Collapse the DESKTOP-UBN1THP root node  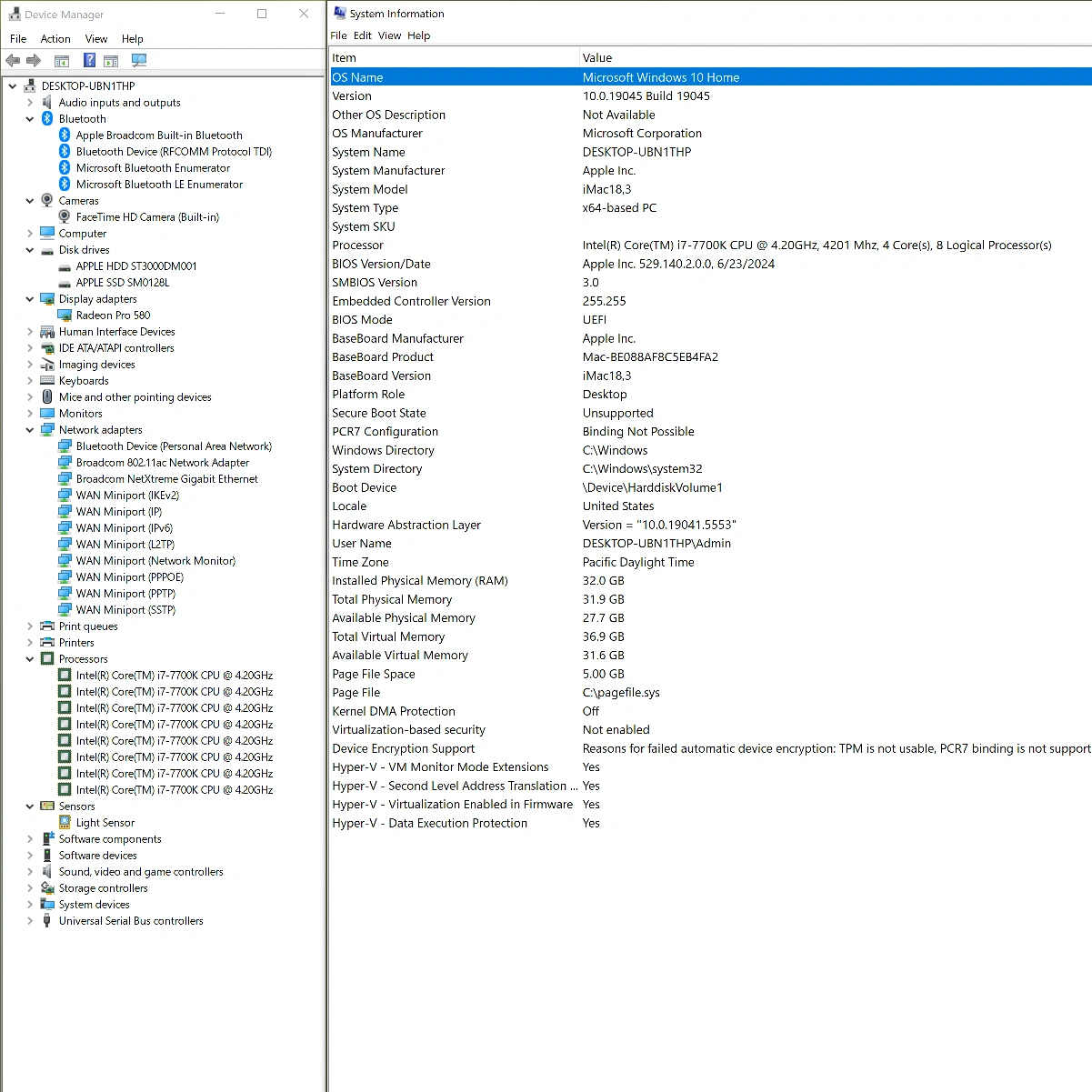13,86
